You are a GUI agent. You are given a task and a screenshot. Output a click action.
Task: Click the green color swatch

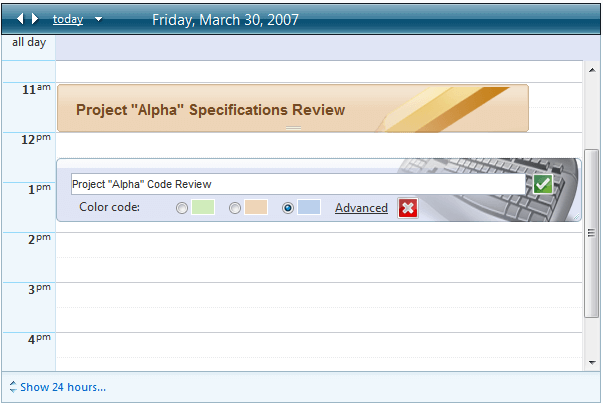click(203, 208)
